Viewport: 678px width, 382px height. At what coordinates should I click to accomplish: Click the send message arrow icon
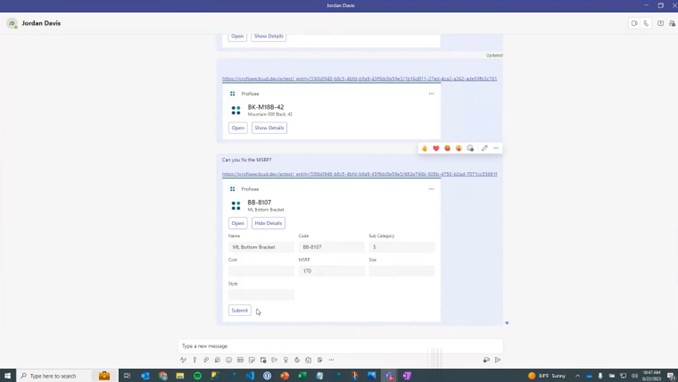(498, 360)
